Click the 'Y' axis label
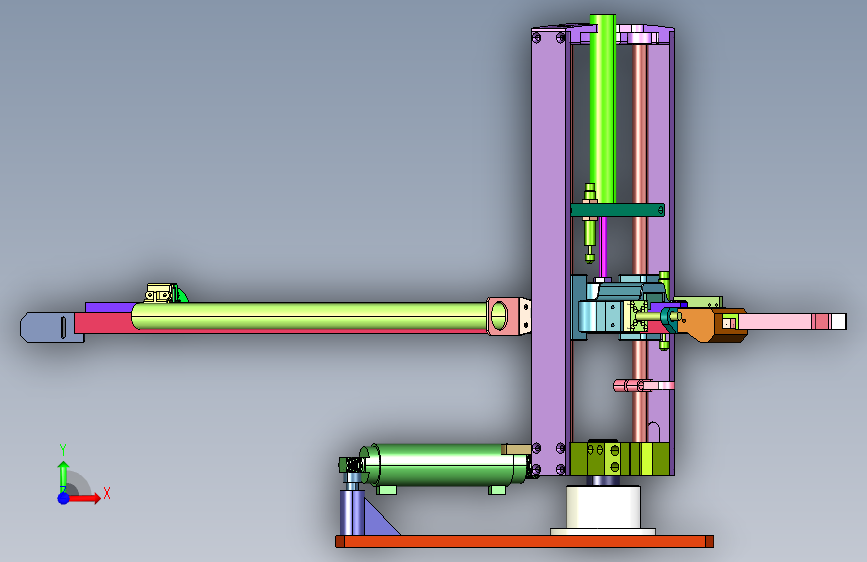The height and width of the screenshot is (562, 867). (63, 450)
